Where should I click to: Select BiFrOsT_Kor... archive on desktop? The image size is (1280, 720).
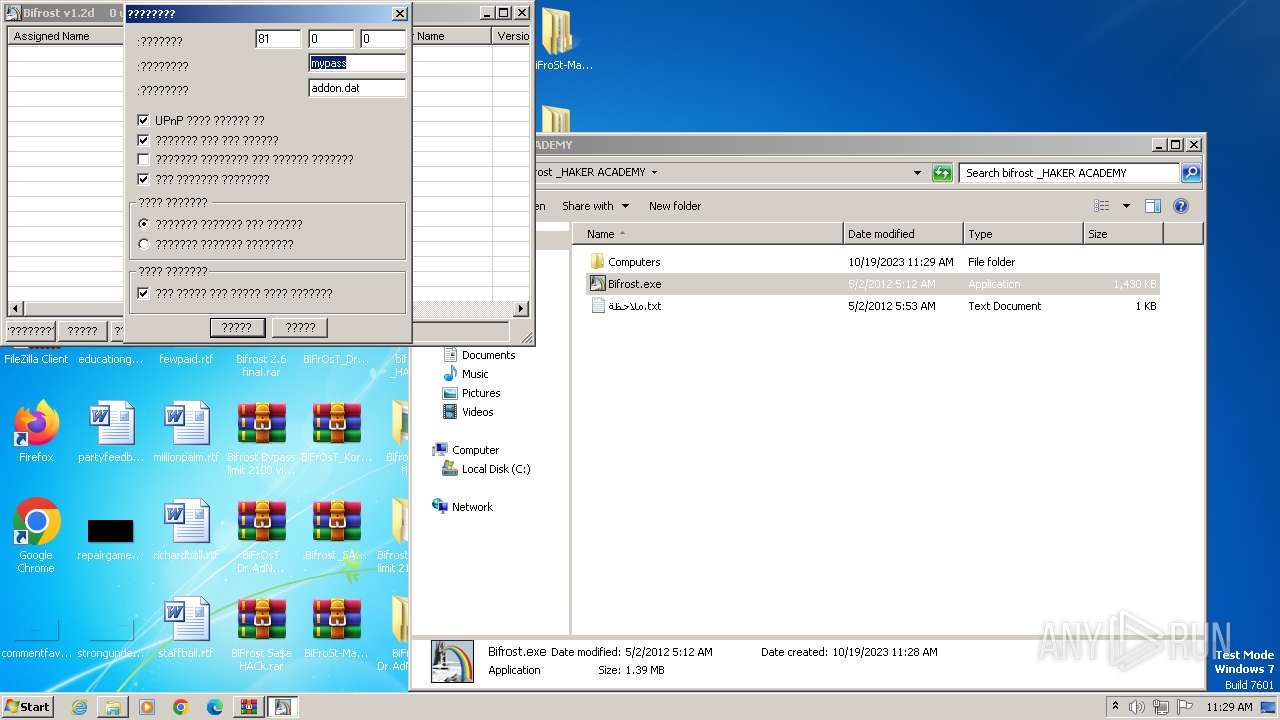pos(336,432)
